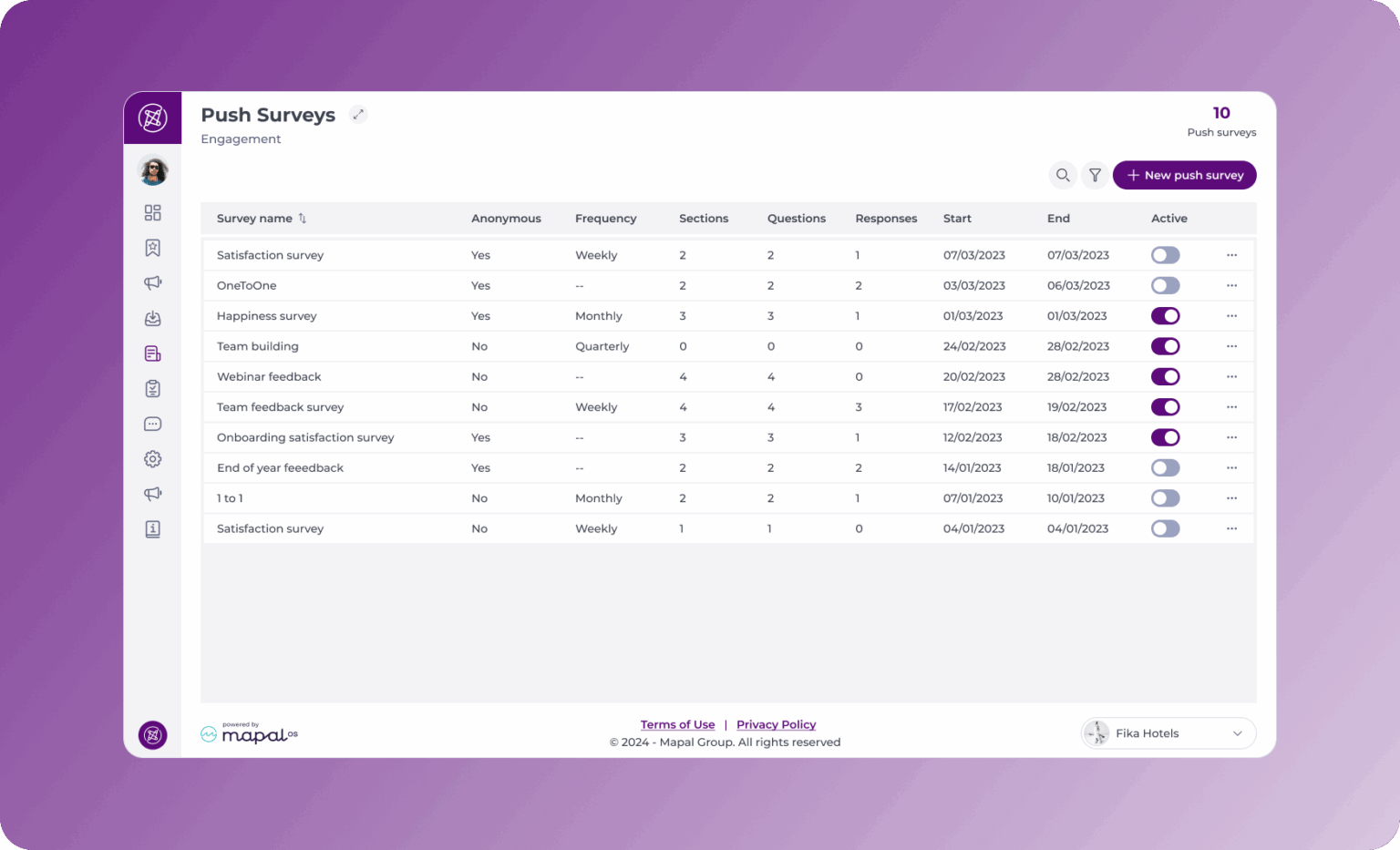
Task: Enable End of year feeedback toggle
Action: click(x=1166, y=467)
